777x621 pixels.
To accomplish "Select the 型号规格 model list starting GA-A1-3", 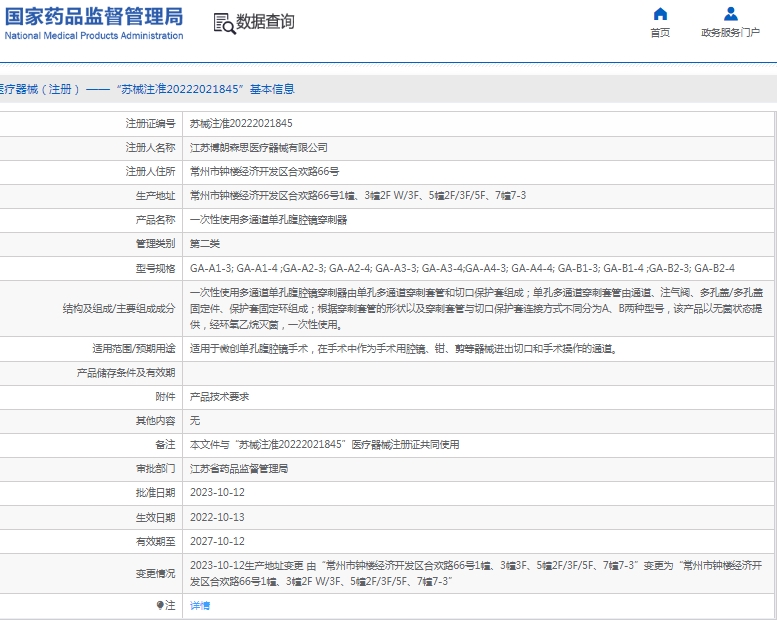I will coord(462,268).
